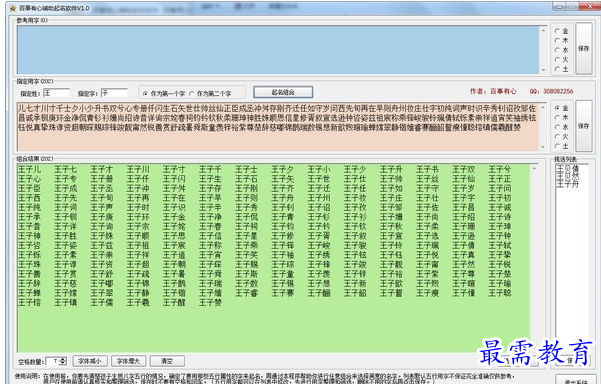Select the 火 radio in 参考用字 section

[561, 59]
